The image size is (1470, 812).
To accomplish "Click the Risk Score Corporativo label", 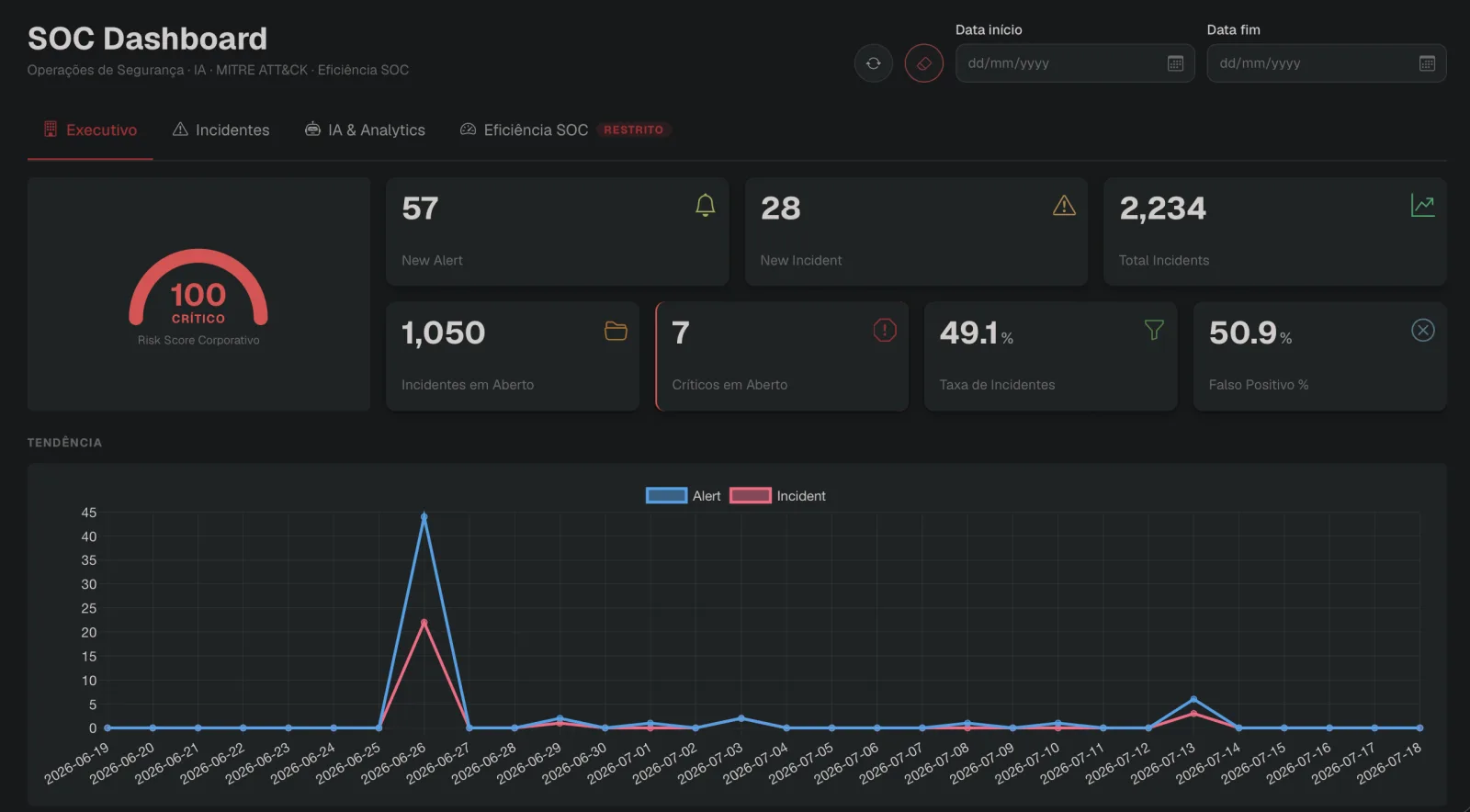I will click(198, 340).
